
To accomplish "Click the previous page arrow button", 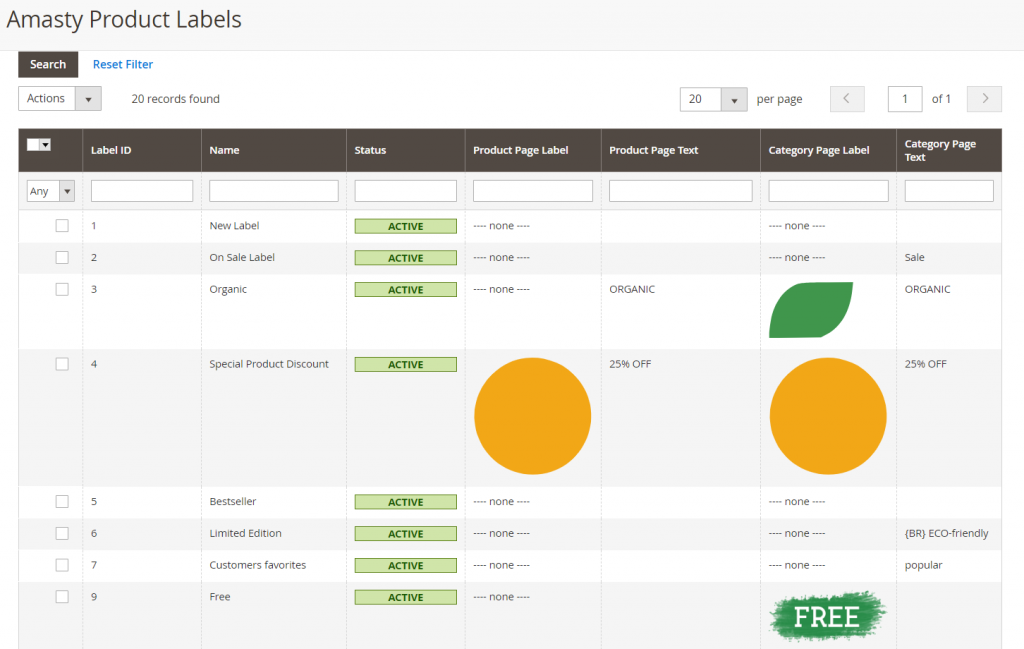I will pyautogui.click(x=847, y=99).
